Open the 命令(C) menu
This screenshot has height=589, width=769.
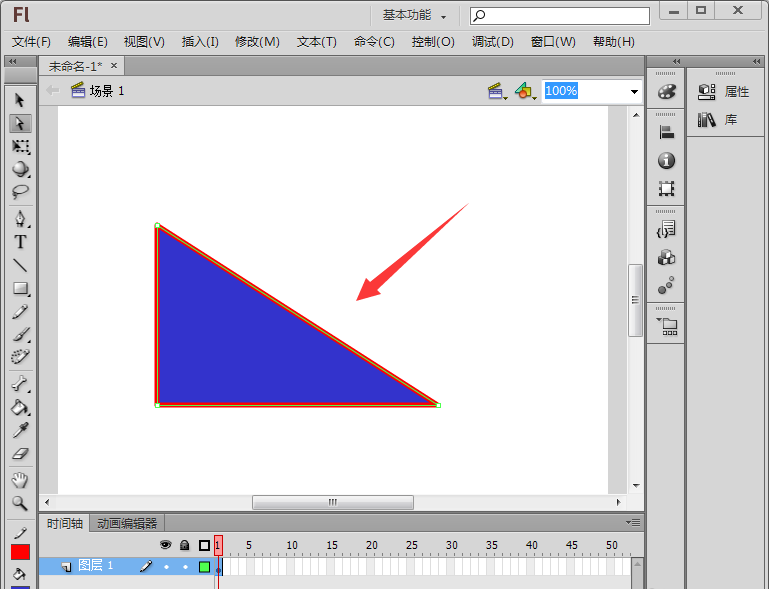374,42
